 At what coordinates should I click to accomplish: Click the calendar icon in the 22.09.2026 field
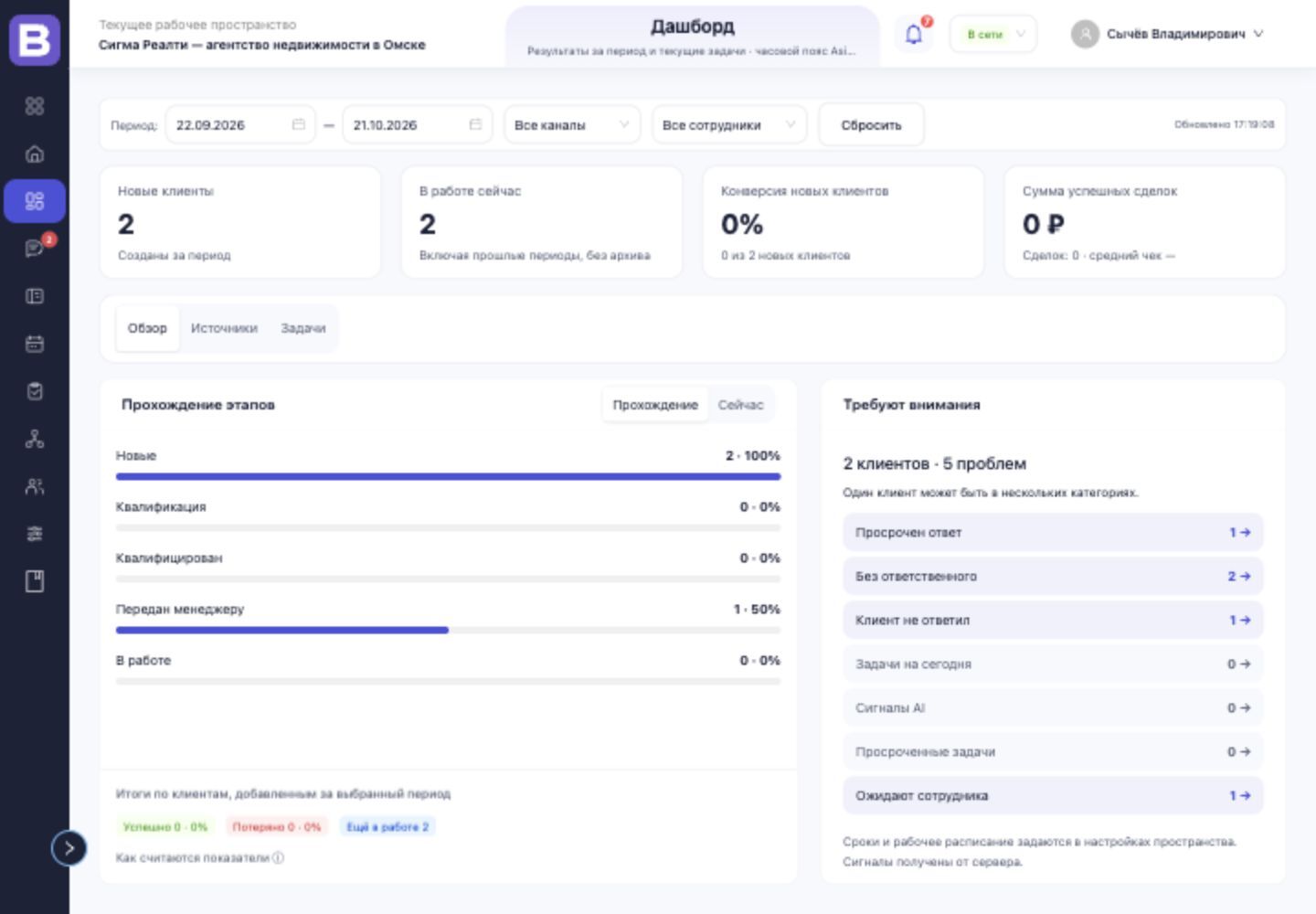pyautogui.click(x=298, y=124)
